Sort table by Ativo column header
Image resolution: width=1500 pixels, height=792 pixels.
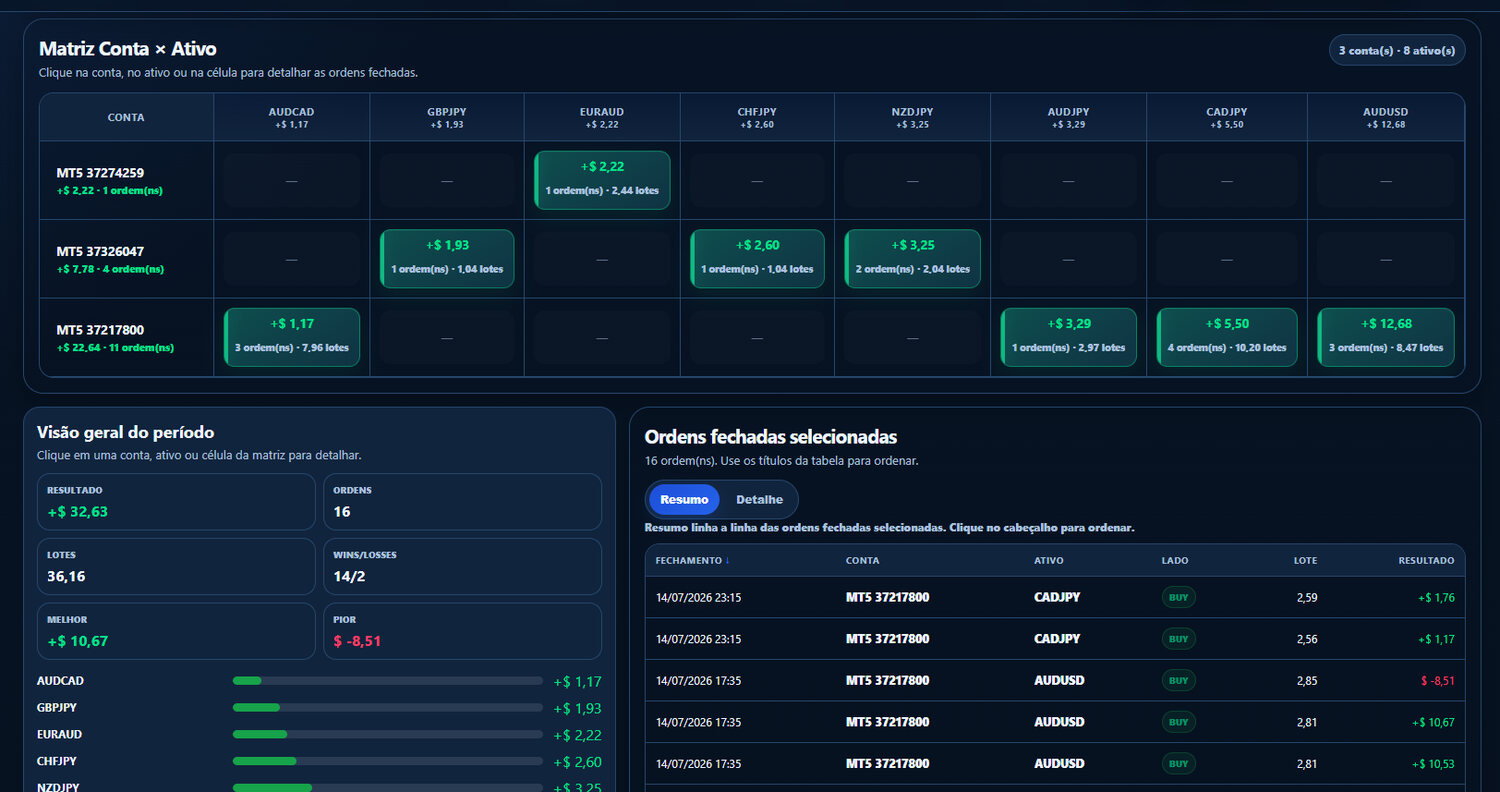point(1048,561)
